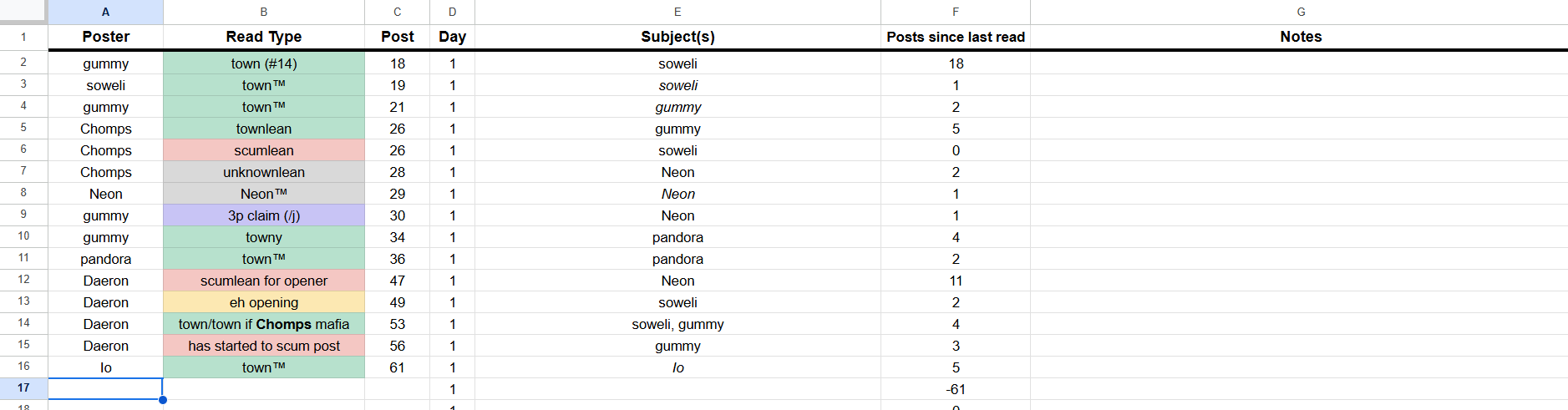Image resolution: width=1568 pixels, height=410 pixels.
Task: Select the soweli, gummy subject cell
Action: [677, 324]
